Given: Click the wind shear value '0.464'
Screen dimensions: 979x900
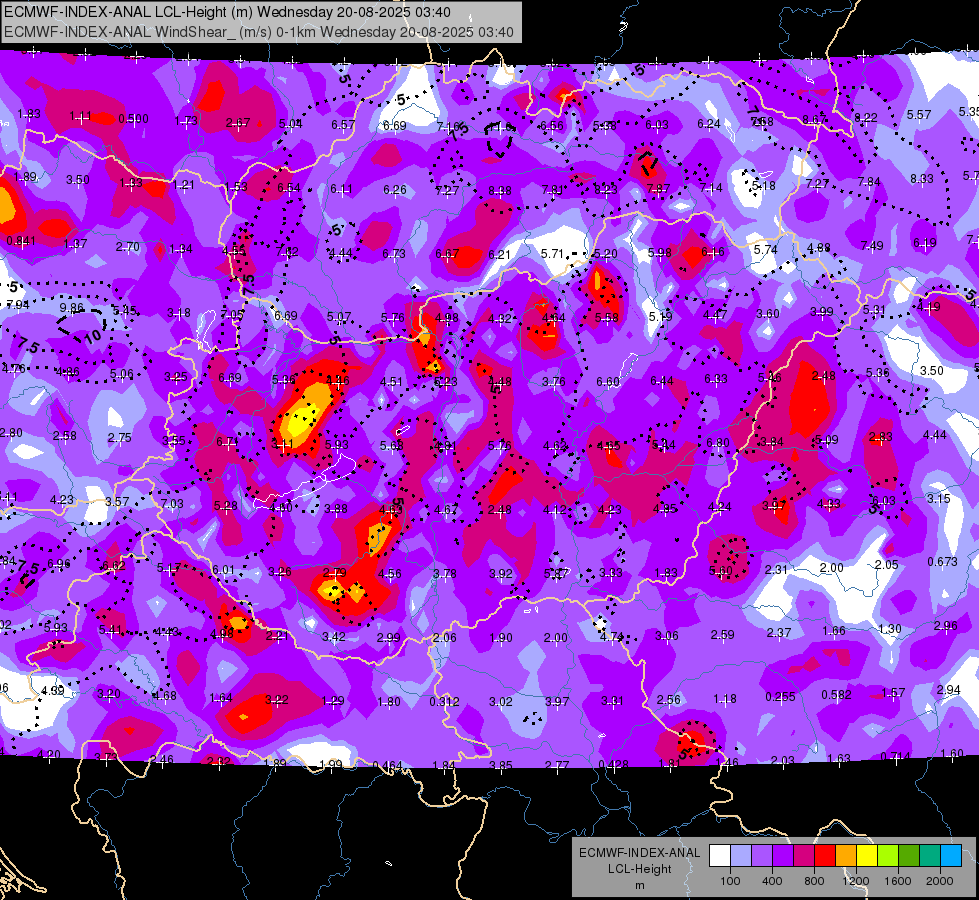Looking at the screenshot, I should tap(388, 766).
